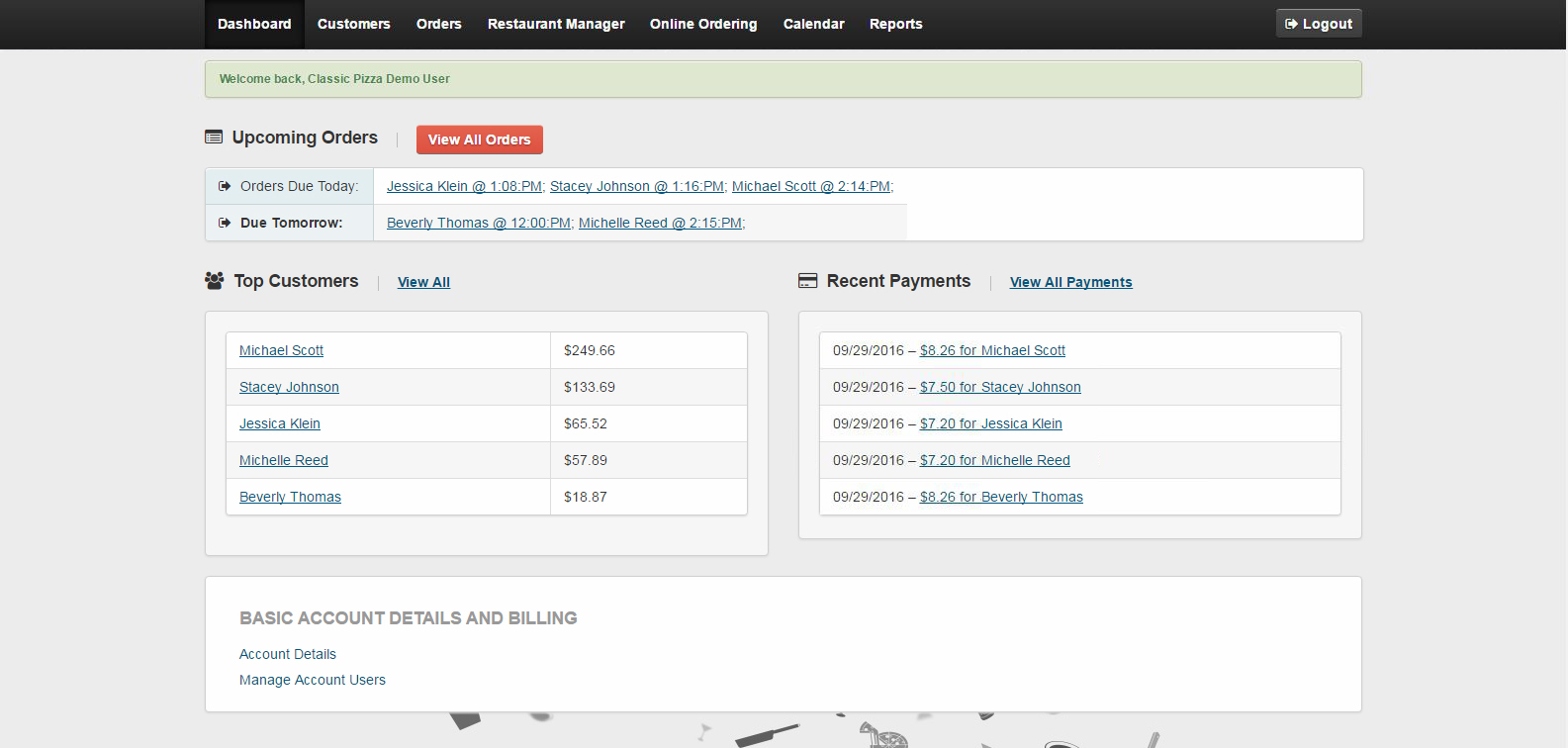Open the Account Details link
1568x748 pixels.
[x=288, y=654]
